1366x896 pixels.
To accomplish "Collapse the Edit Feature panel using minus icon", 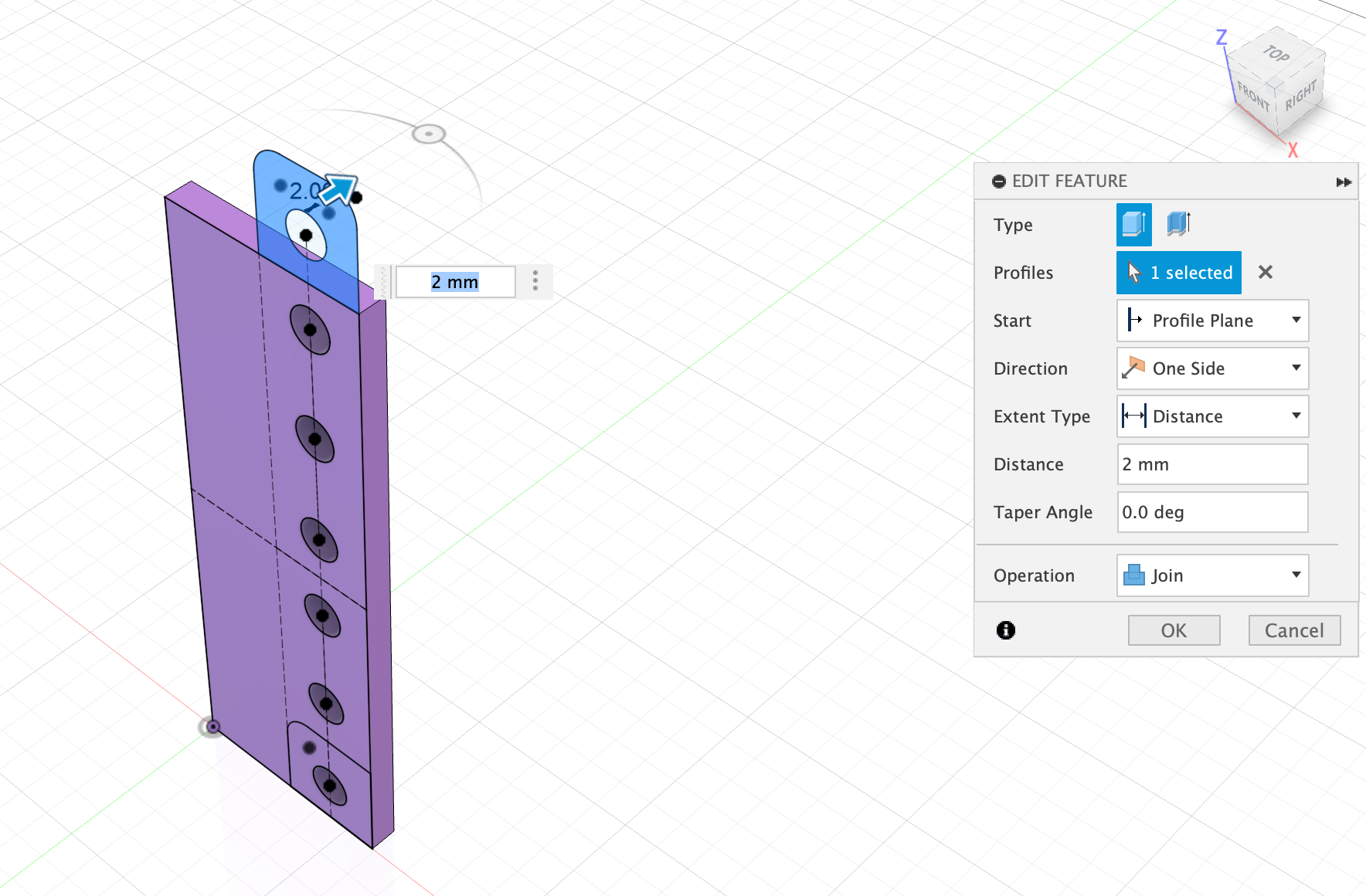I will [999, 182].
